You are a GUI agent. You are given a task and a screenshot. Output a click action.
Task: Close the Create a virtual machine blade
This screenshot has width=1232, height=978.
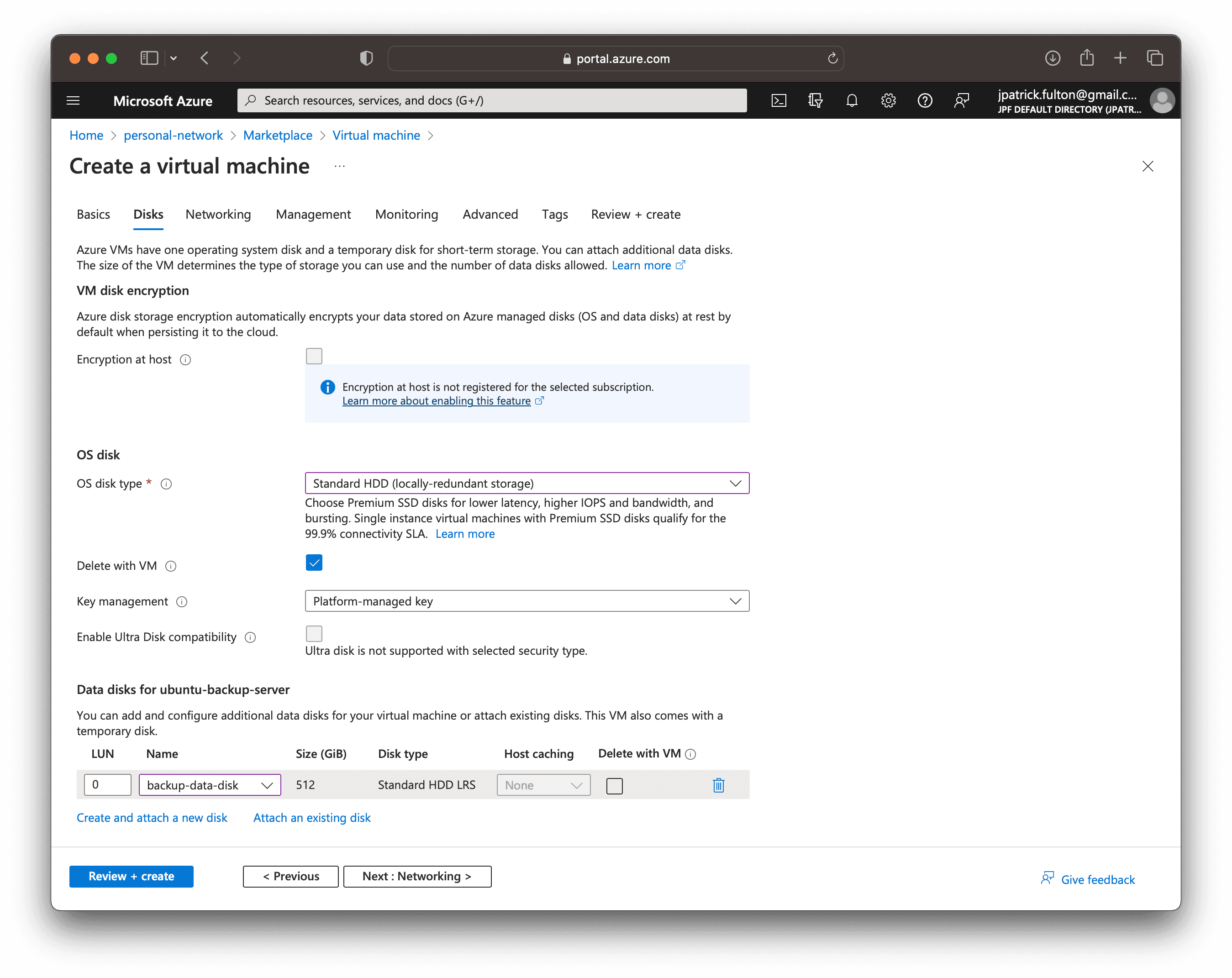click(1148, 166)
